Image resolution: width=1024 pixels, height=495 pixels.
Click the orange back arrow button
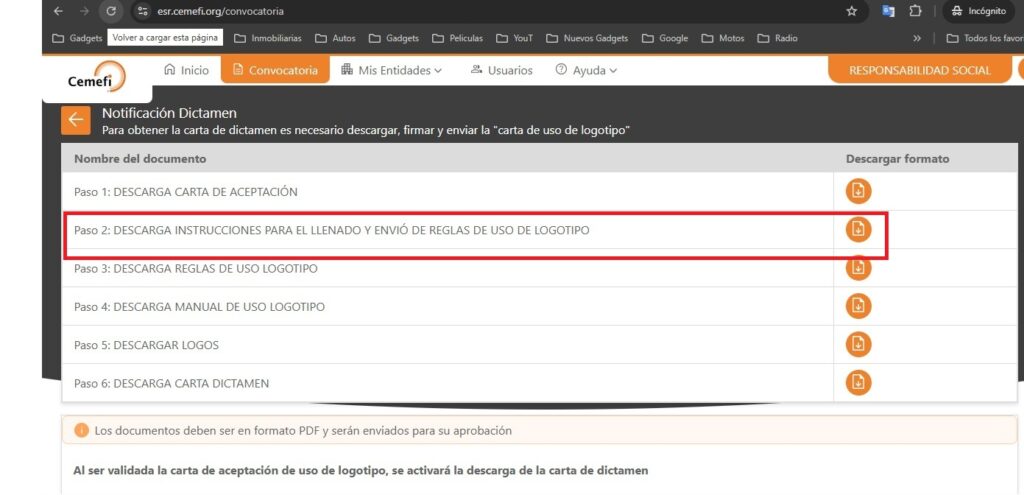click(75, 120)
